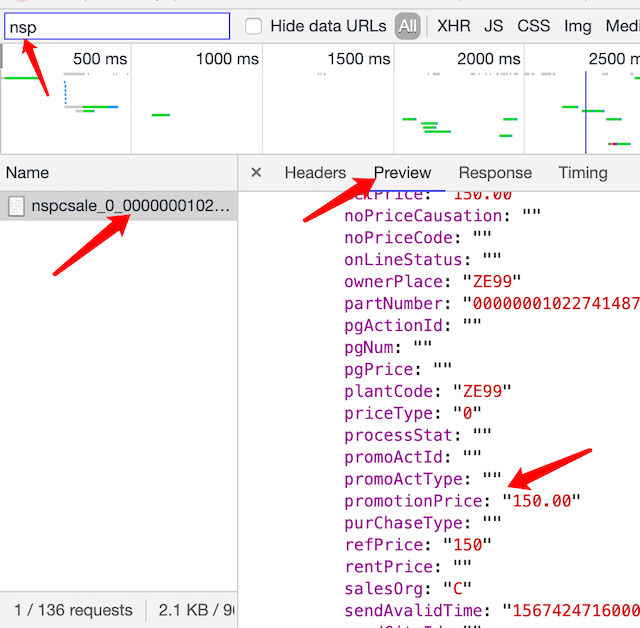Switch to the Headers tab
The image size is (640, 628).
pos(315,173)
